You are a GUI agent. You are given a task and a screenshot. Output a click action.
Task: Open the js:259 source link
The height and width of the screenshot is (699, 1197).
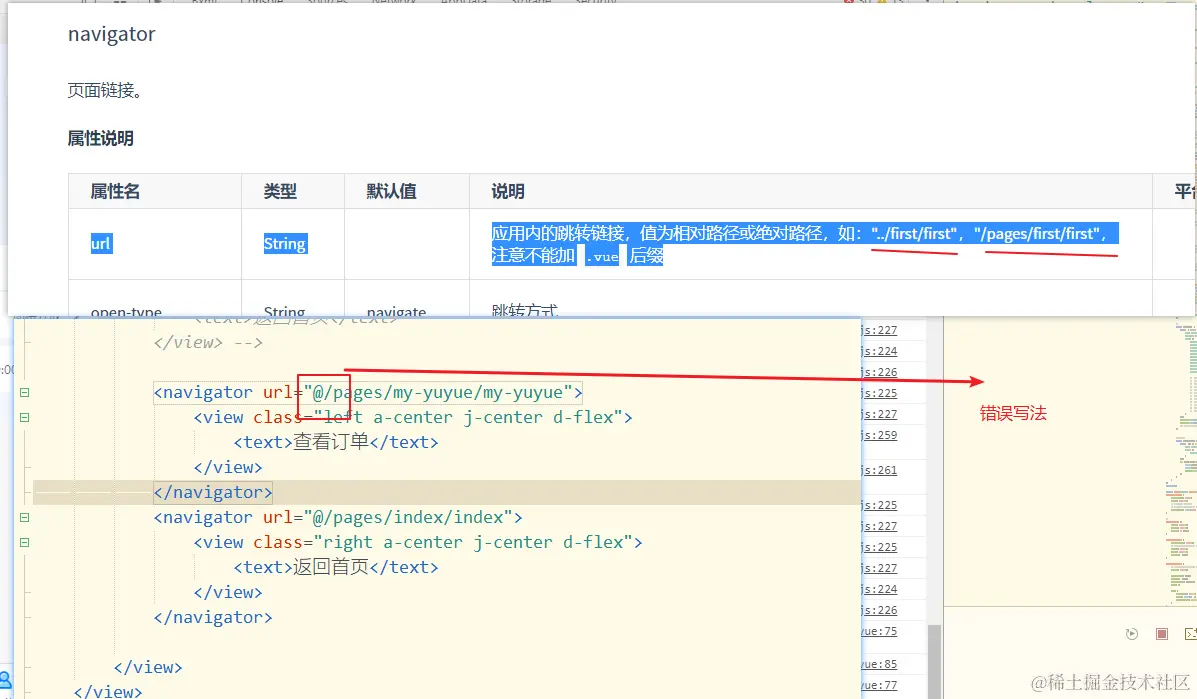879,435
